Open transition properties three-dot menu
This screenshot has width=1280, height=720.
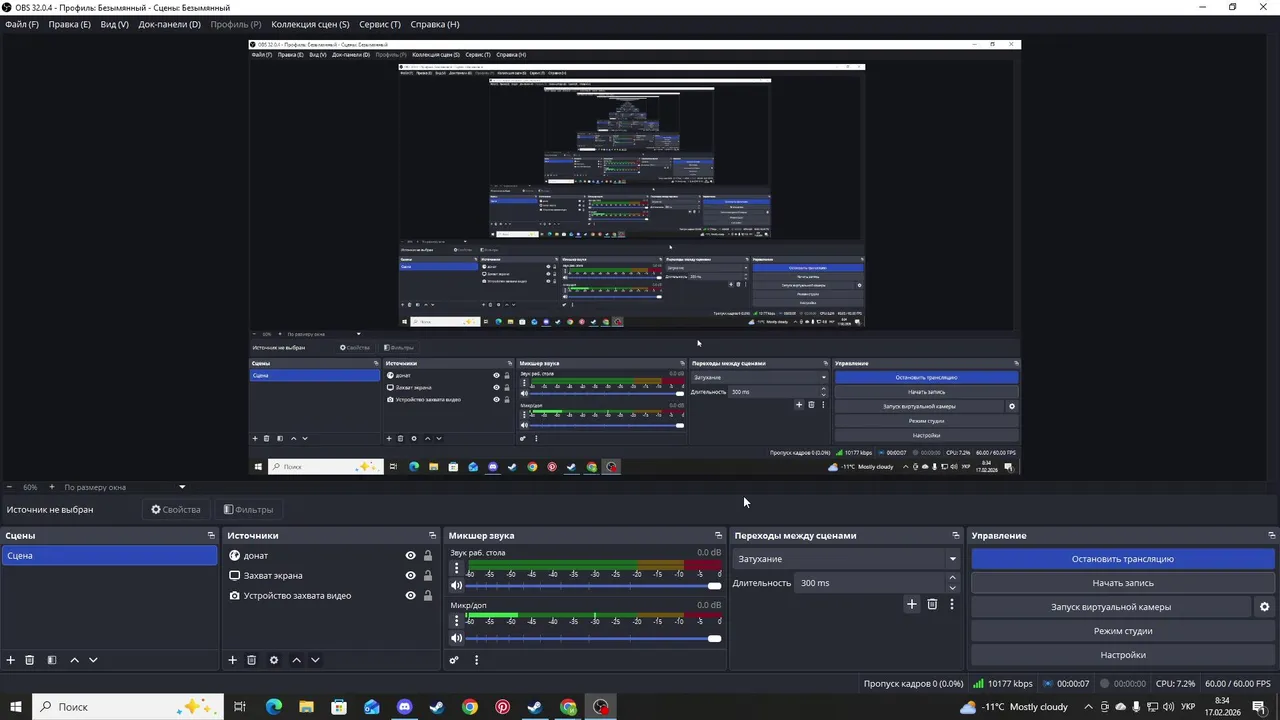952,604
